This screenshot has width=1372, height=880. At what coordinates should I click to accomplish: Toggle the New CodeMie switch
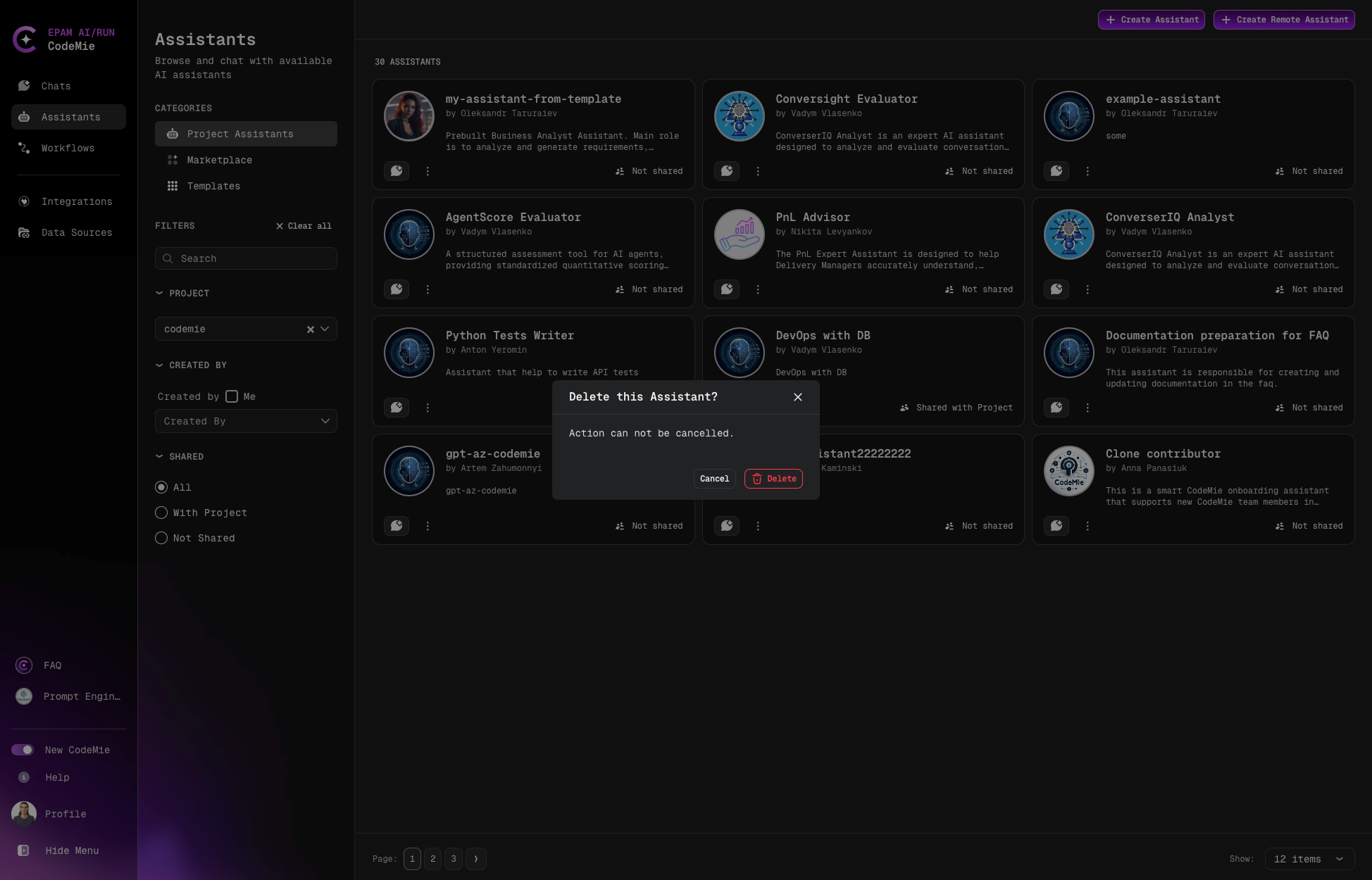click(x=23, y=750)
